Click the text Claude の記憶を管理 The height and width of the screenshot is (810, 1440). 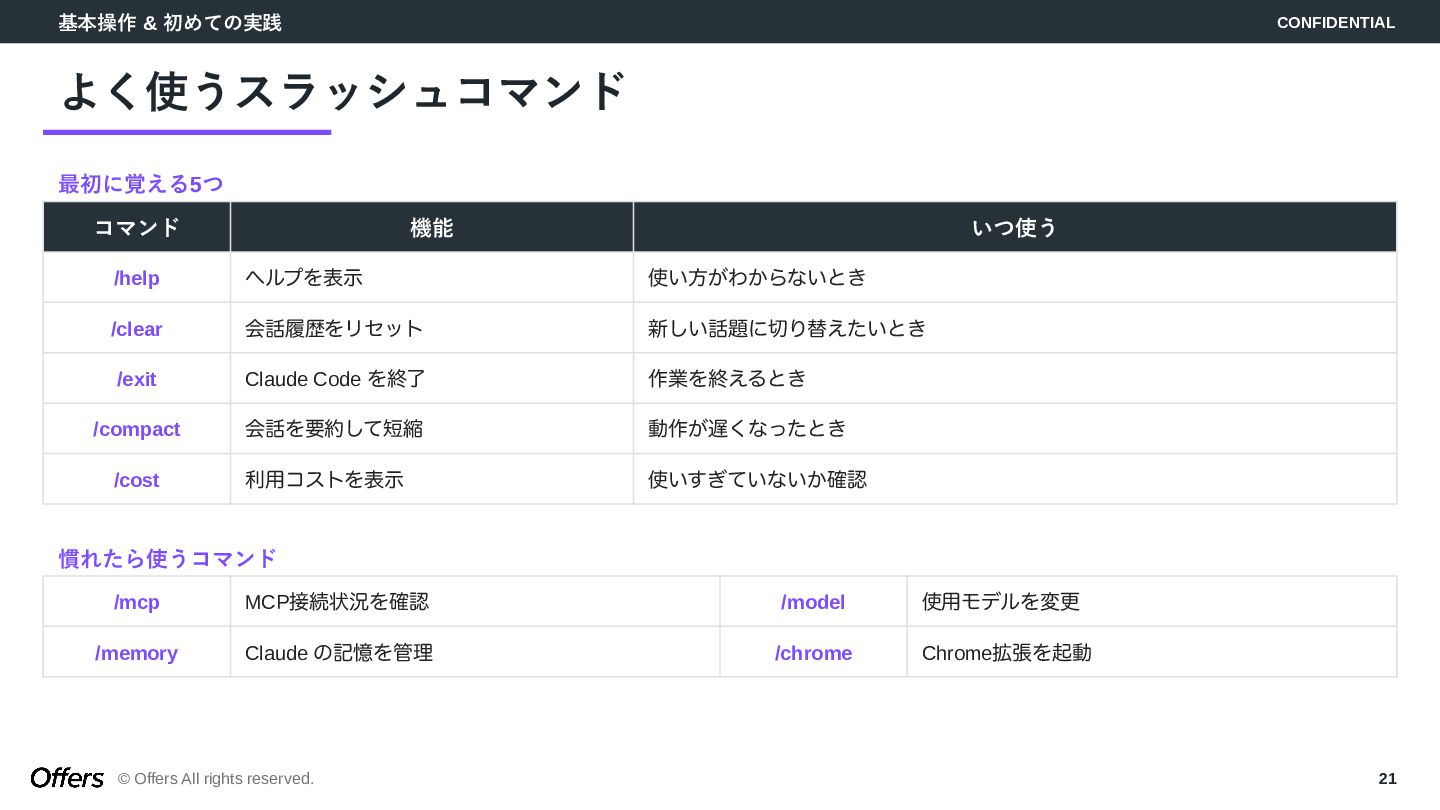(x=339, y=652)
